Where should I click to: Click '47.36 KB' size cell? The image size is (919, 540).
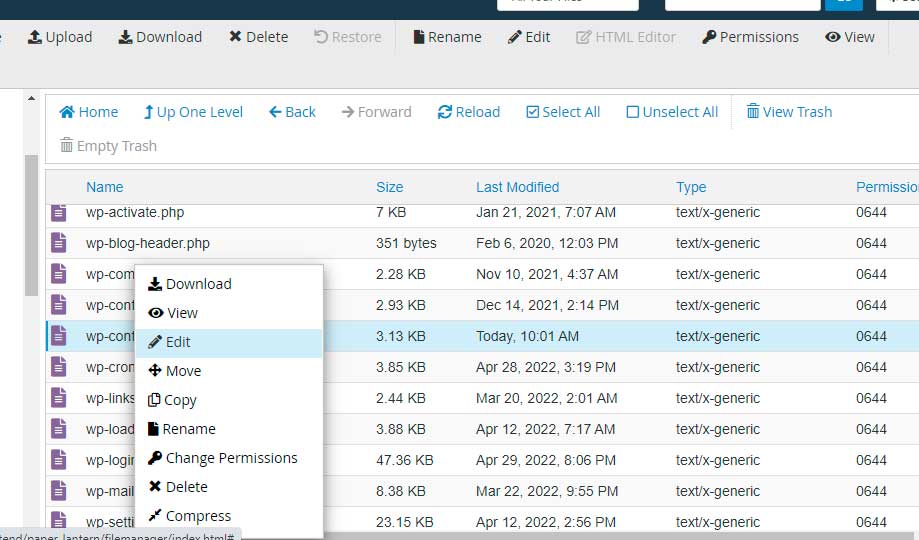coord(404,460)
